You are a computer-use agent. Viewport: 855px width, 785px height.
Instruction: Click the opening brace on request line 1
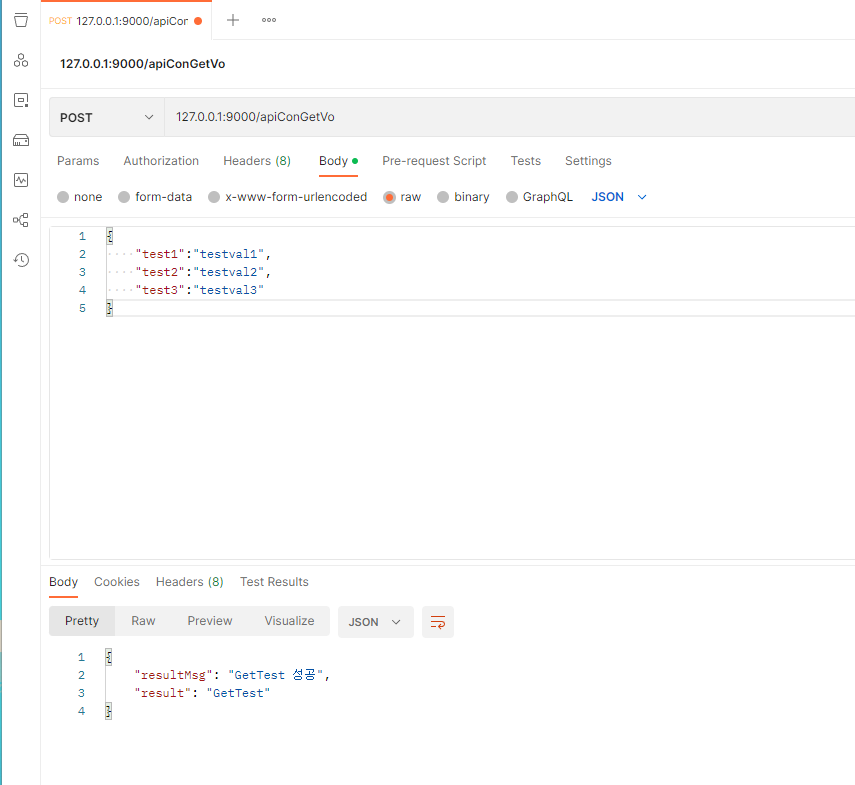110,236
